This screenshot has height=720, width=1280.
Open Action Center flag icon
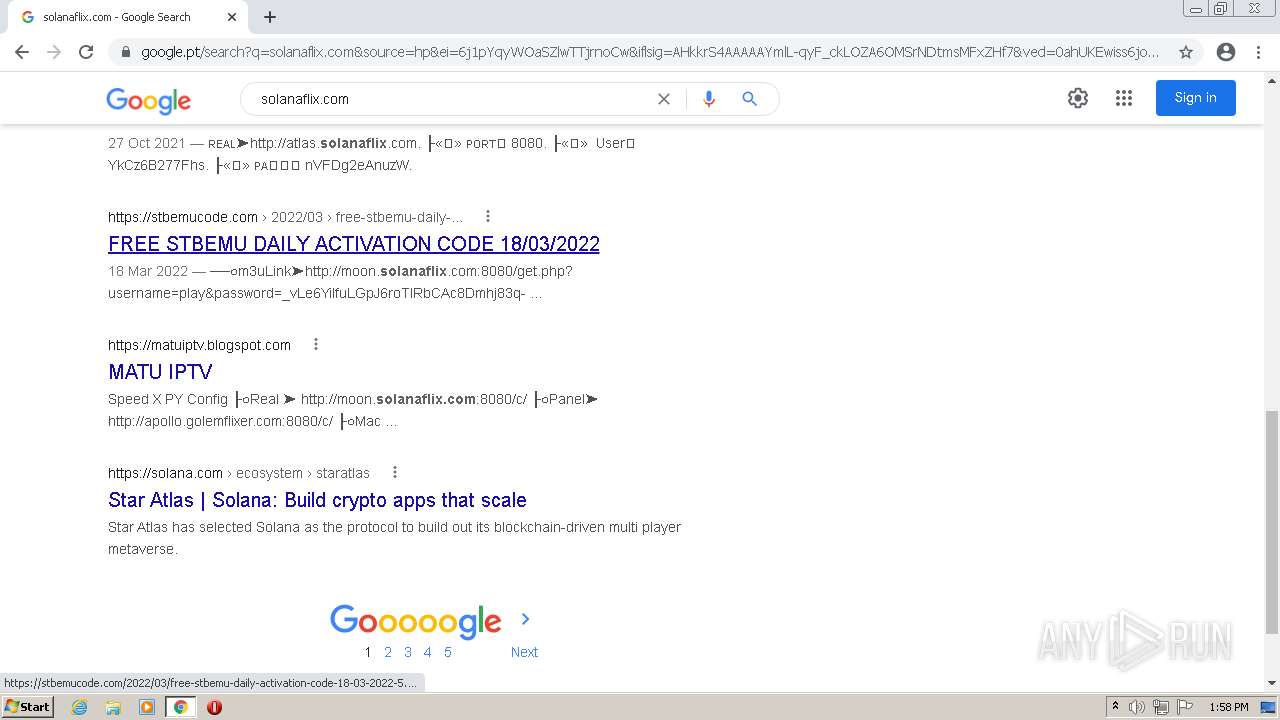(x=1183, y=707)
